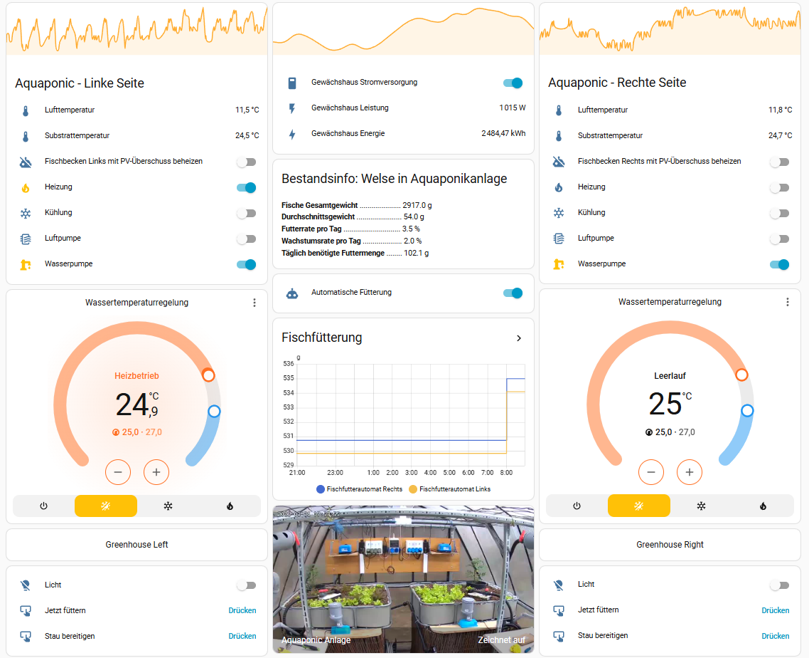Click snowflake icon of right Kühlung
The width and height of the screenshot is (809, 658).
coord(558,213)
